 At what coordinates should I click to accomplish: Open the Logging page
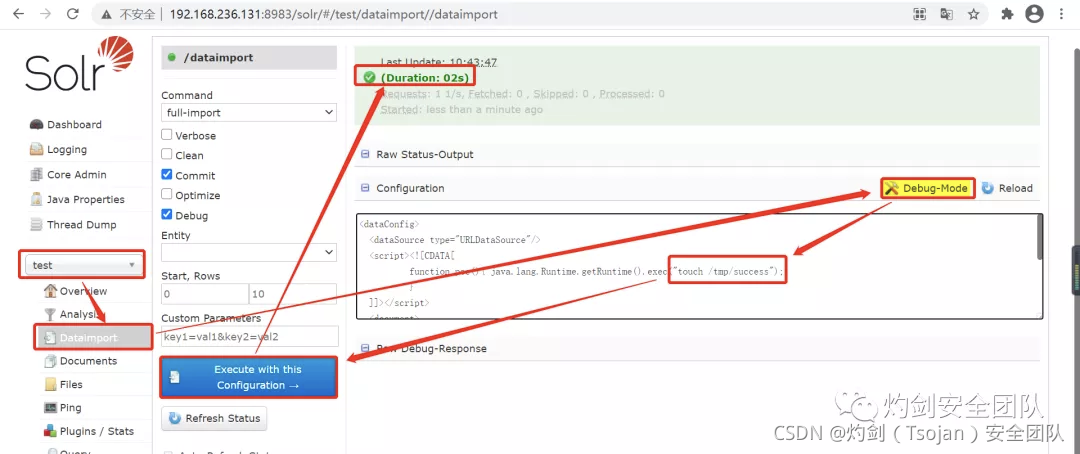point(67,149)
